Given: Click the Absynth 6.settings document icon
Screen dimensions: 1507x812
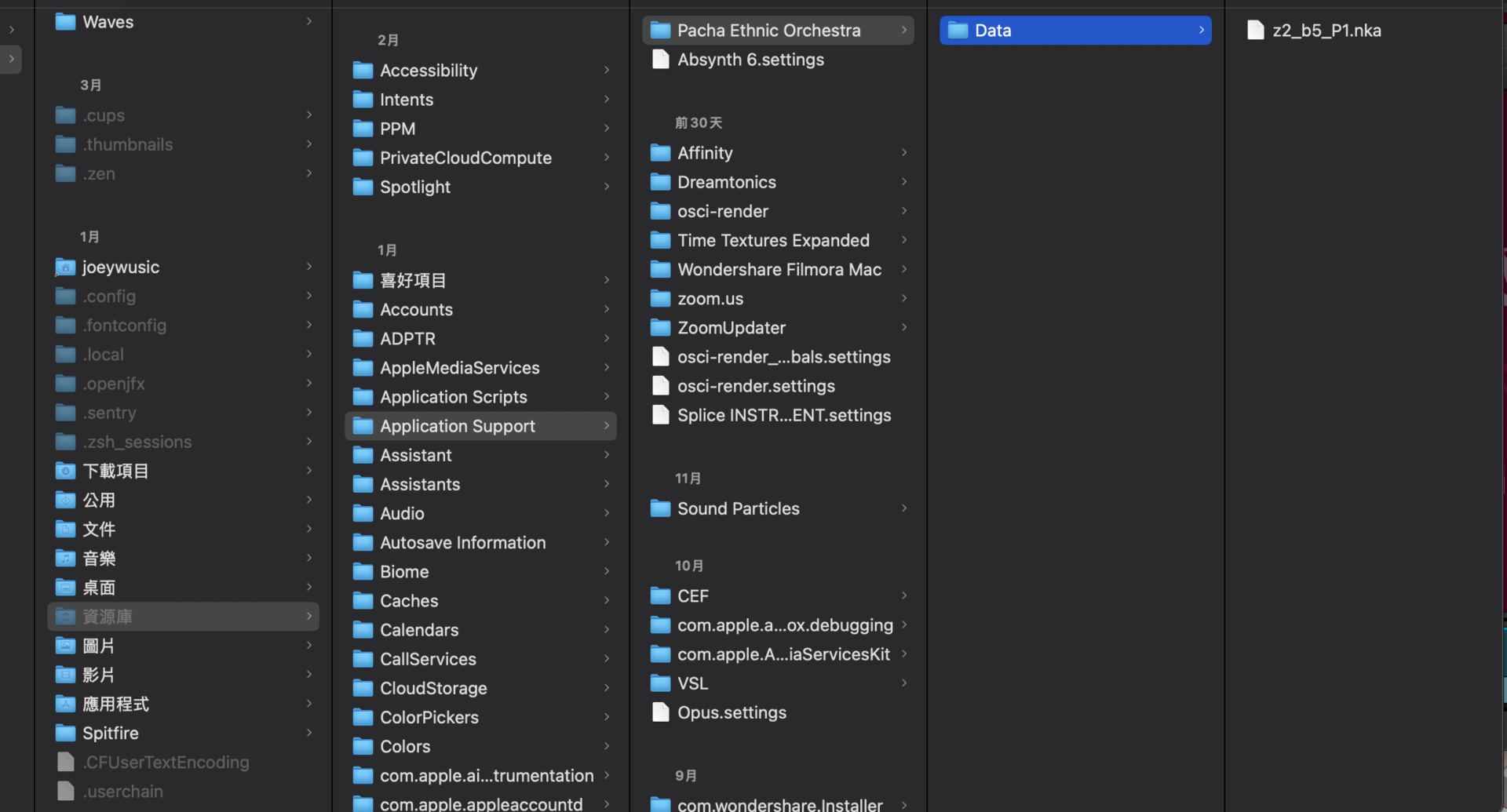Looking at the screenshot, I should pos(661,60).
